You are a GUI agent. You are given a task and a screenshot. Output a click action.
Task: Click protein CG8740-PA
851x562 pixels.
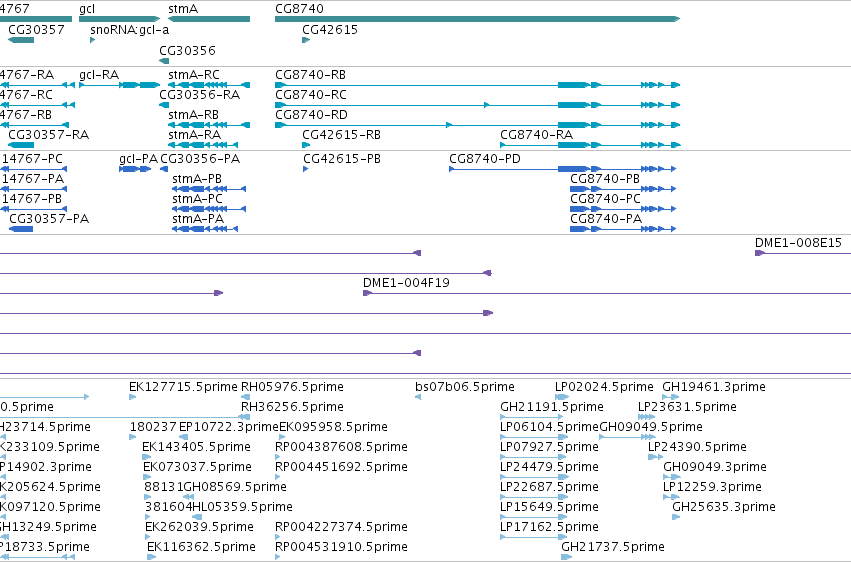click(623, 229)
